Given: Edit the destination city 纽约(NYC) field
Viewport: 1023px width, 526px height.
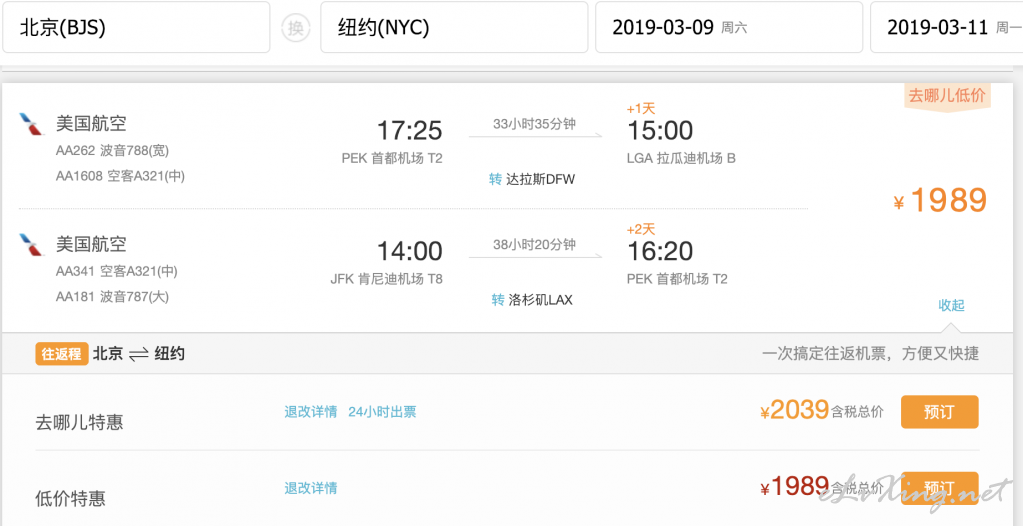Looking at the screenshot, I should point(454,27).
